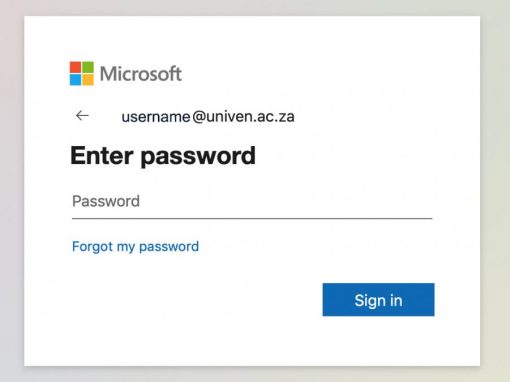Click the underline of the password field
This screenshot has width=510, height=382.
252,218
